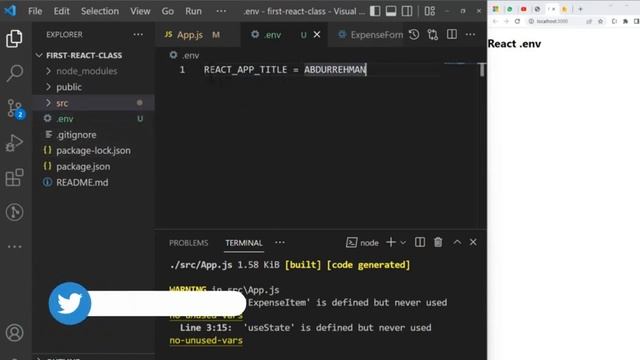
Task: Click Explorer panel more actions ellipsis
Action: pyautogui.click(x=138, y=35)
